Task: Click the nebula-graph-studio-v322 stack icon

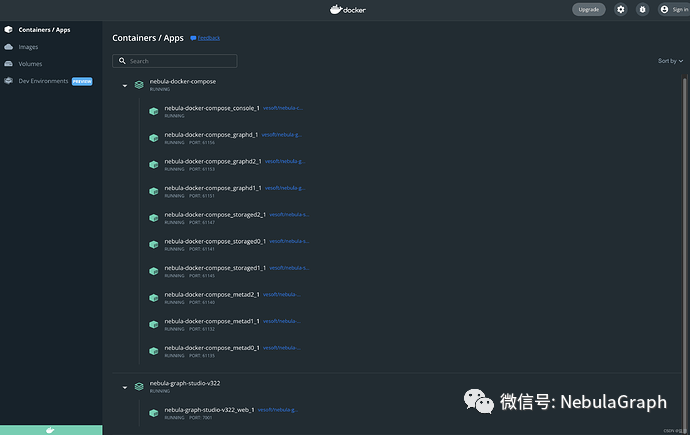Action: (x=139, y=387)
